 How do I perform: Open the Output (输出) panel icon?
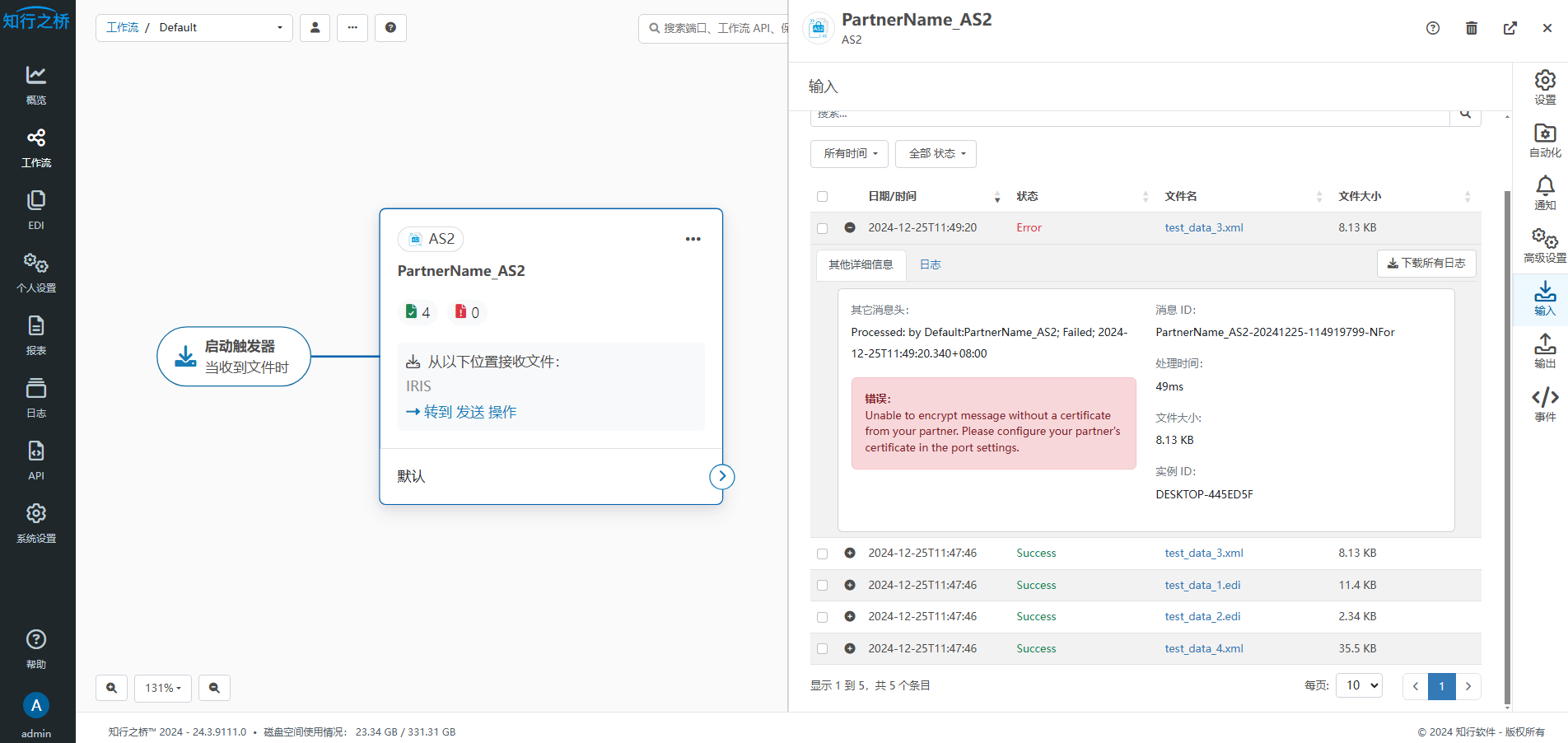1545,351
